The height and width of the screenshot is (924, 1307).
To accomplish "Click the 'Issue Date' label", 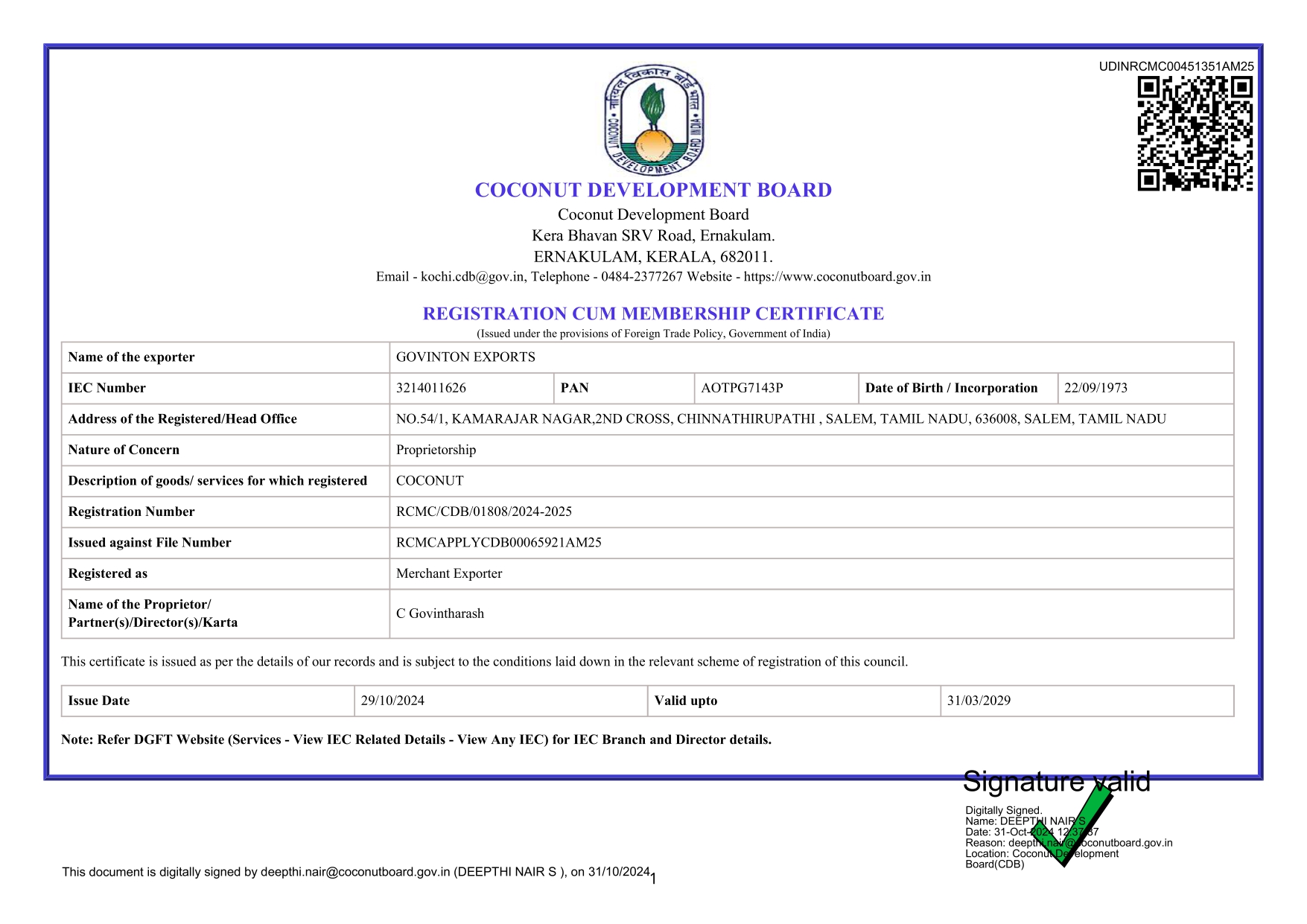I will pyautogui.click(x=99, y=701).
